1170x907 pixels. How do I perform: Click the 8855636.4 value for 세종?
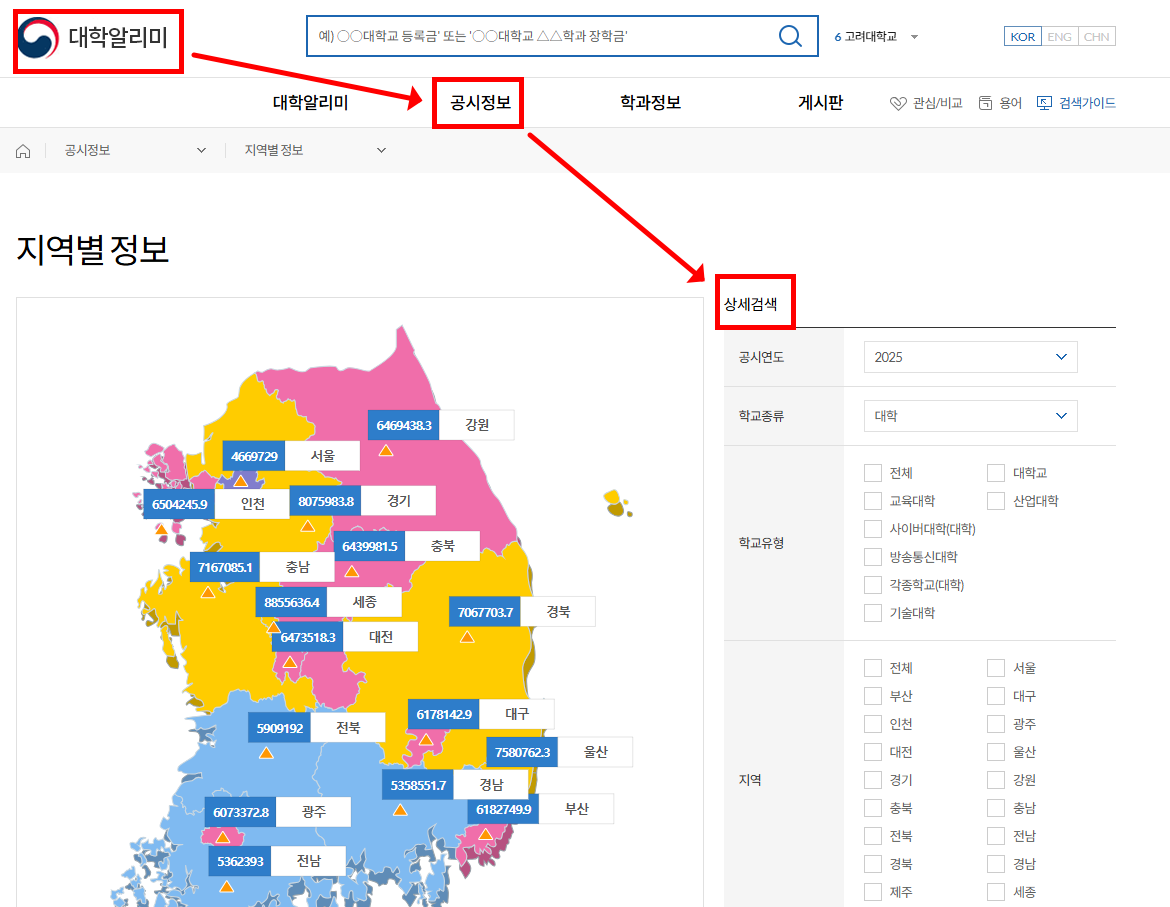click(292, 602)
